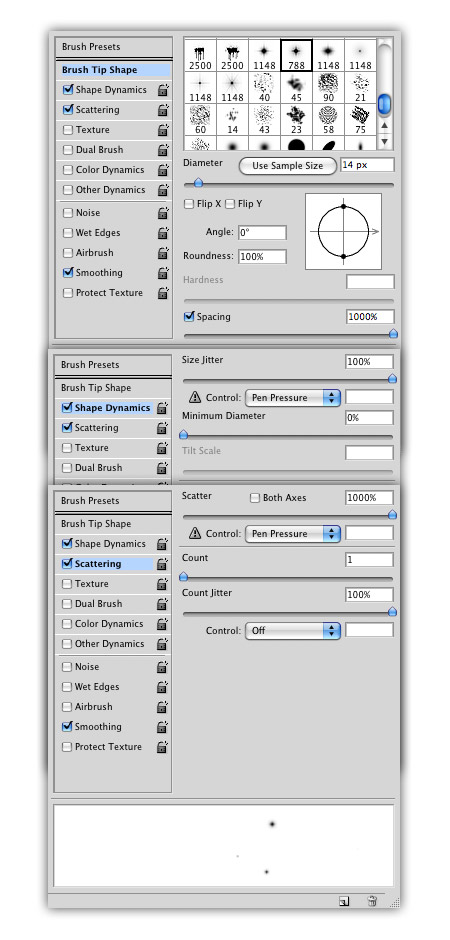The height and width of the screenshot is (940, 450).
Task: Click the trash icon to delete brush
Action: pos(372,900)
